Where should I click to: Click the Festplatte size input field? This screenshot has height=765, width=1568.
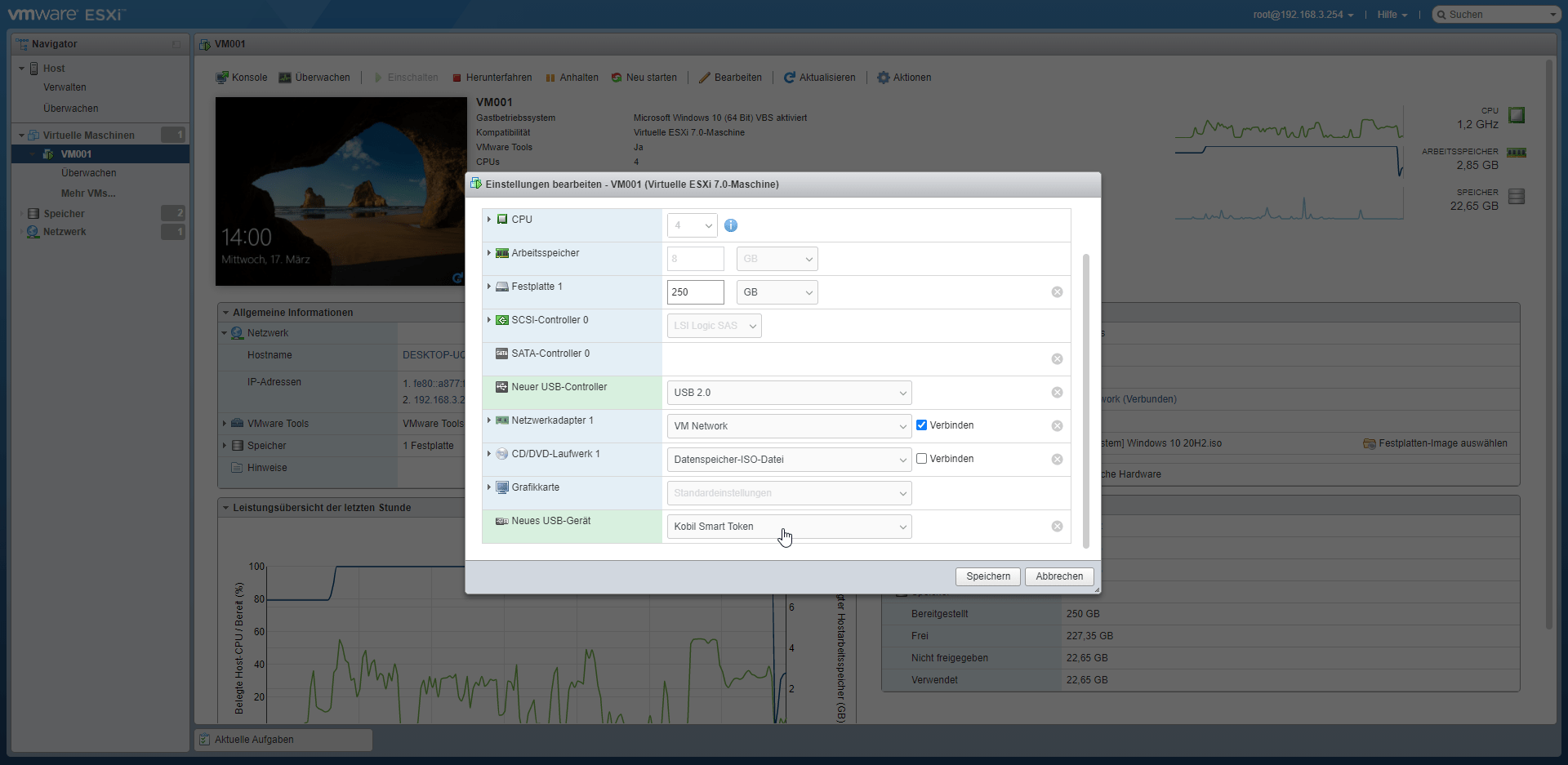695,292
